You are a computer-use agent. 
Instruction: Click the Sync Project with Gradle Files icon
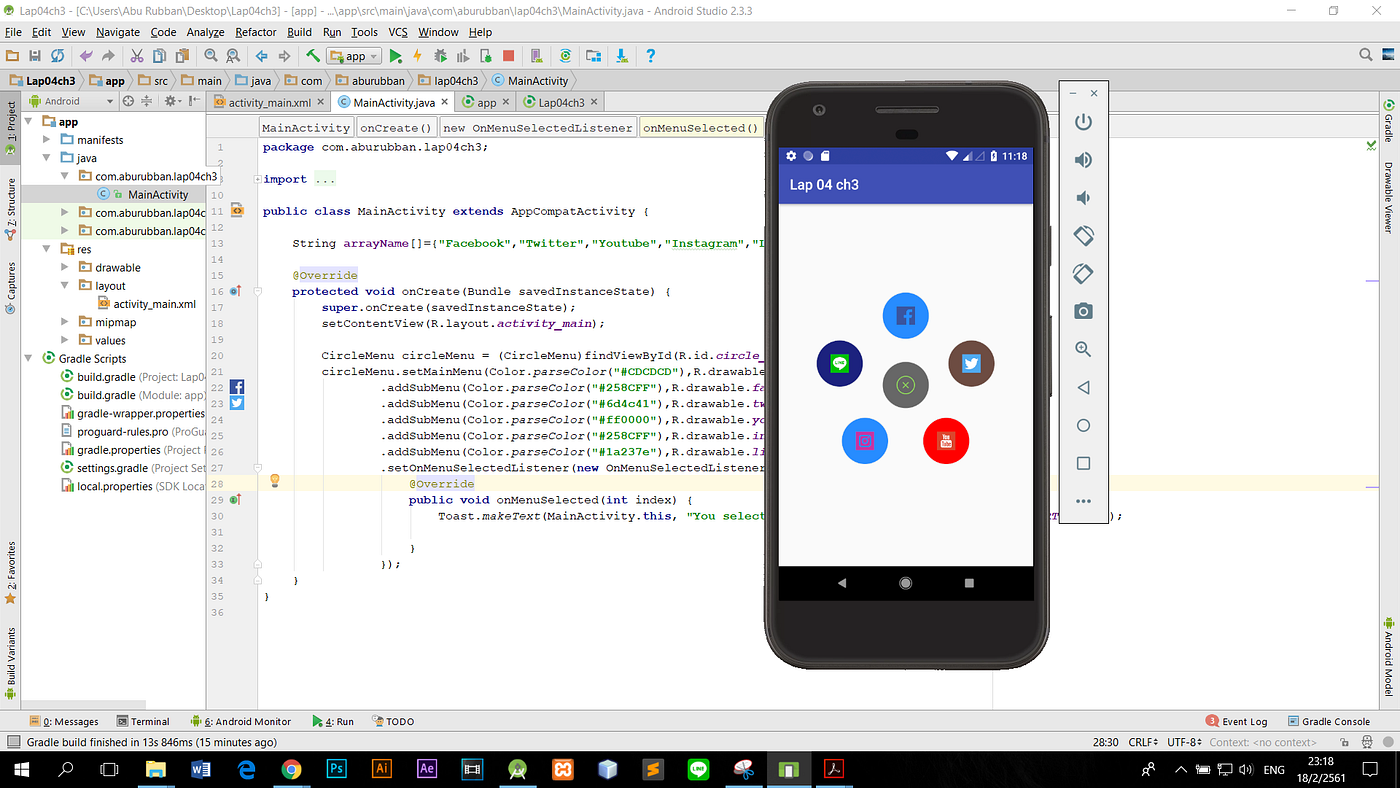pyautogui.click(x=565, y=56)
